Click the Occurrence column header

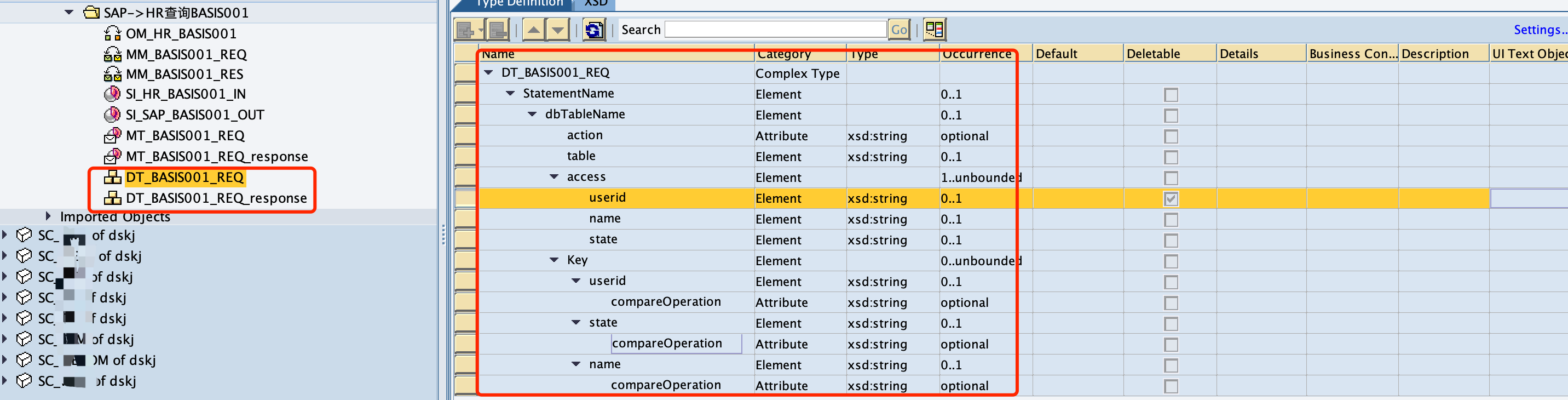[985, 54]
